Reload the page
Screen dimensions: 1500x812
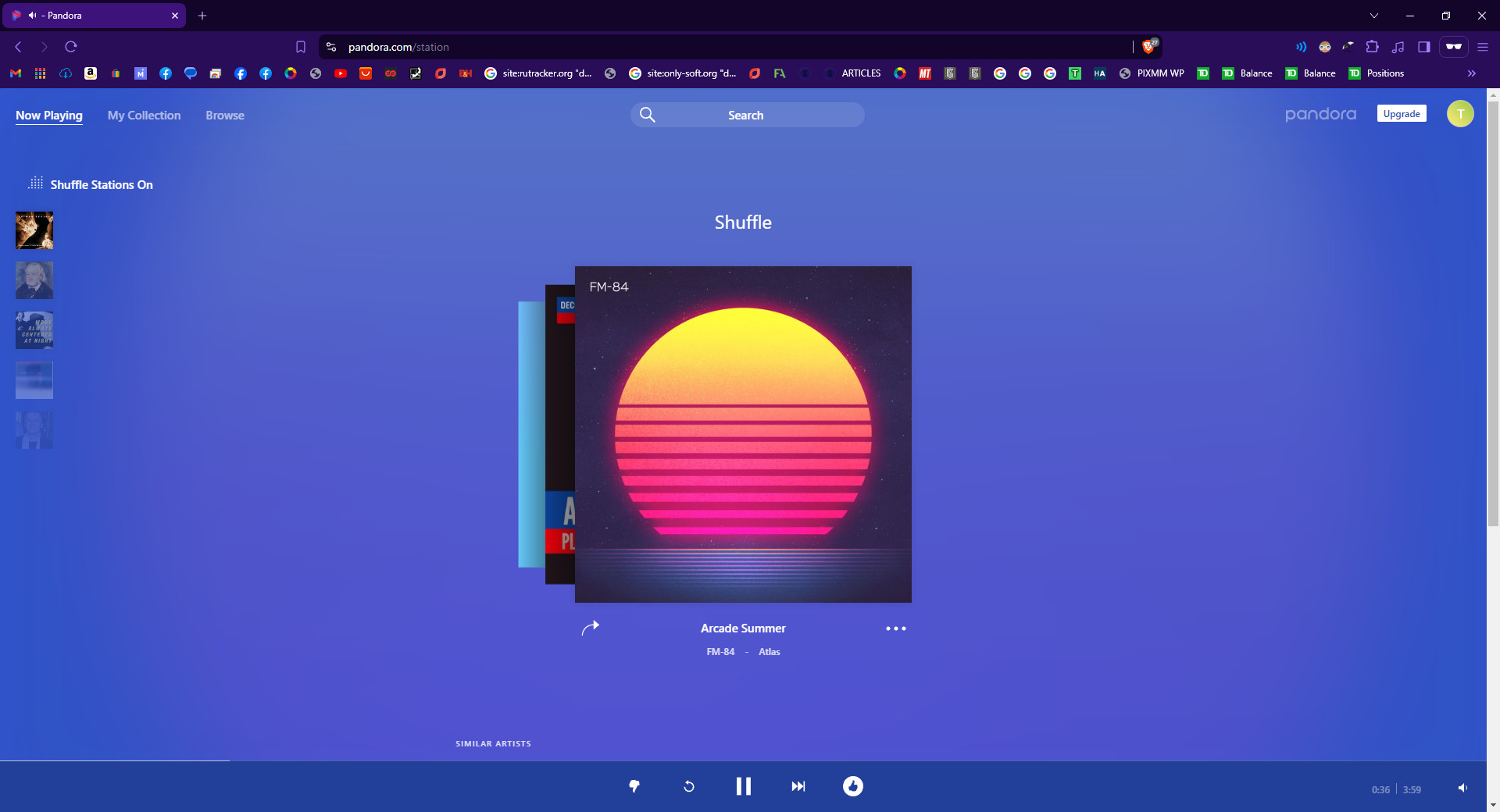tap(71, 47)
